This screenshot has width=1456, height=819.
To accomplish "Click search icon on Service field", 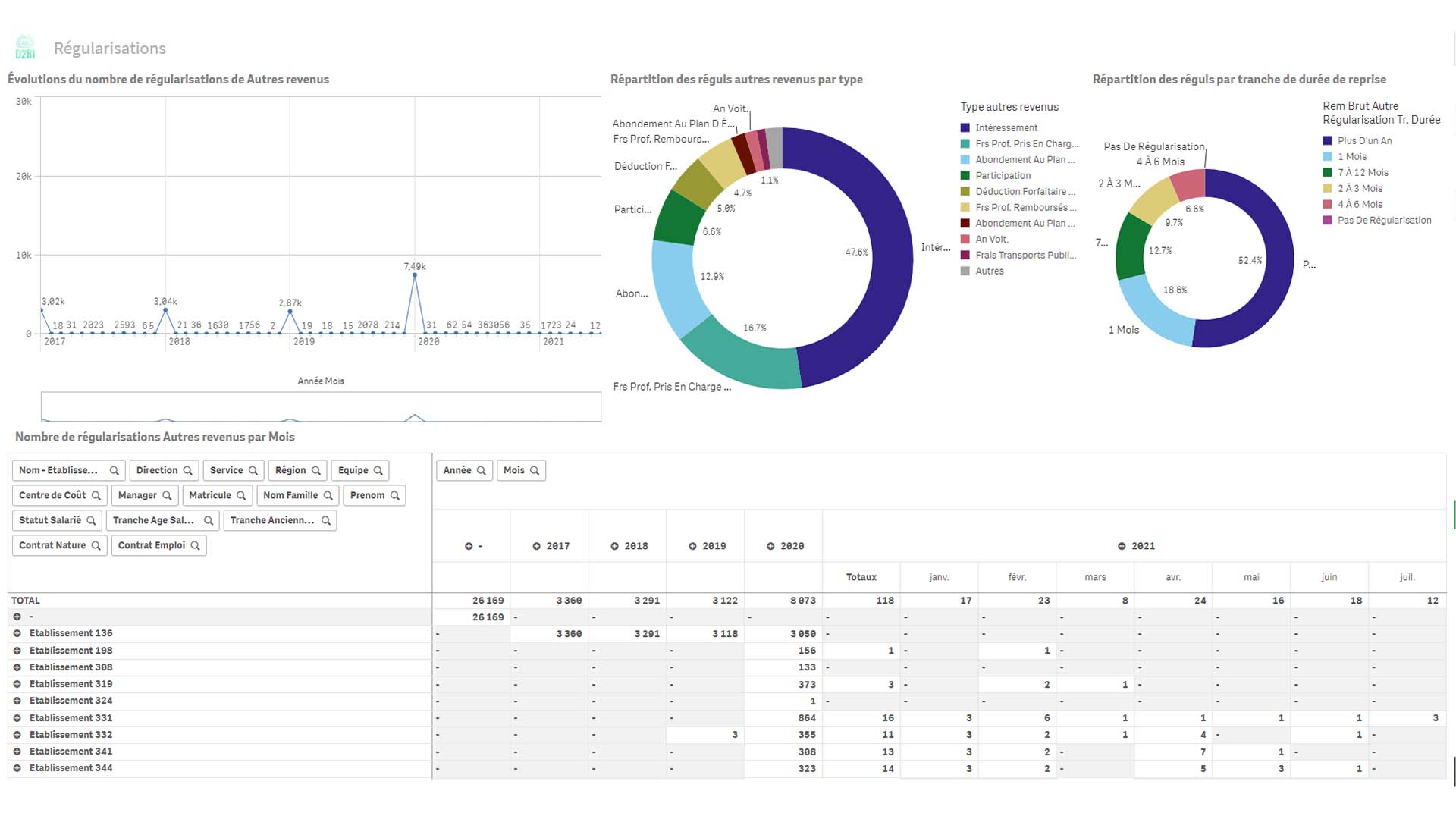I will [253, 471].
